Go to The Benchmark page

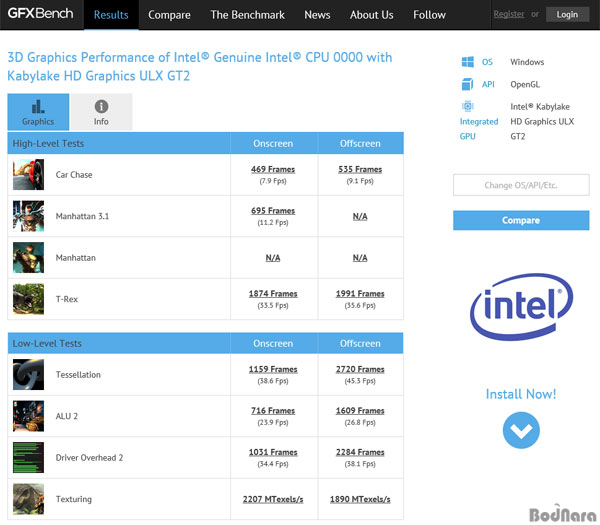[247, 15]
